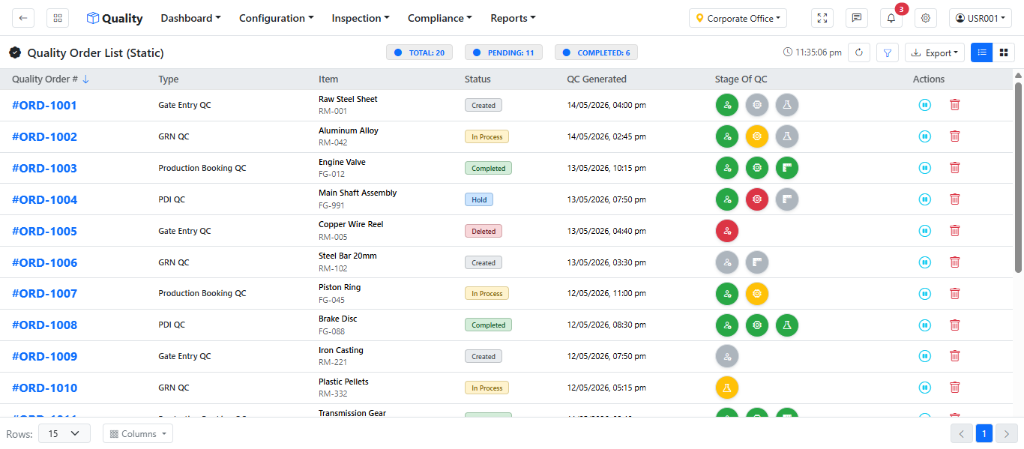
Task: Open the Corporate Office location dropdown
Action: pos(738,18)
